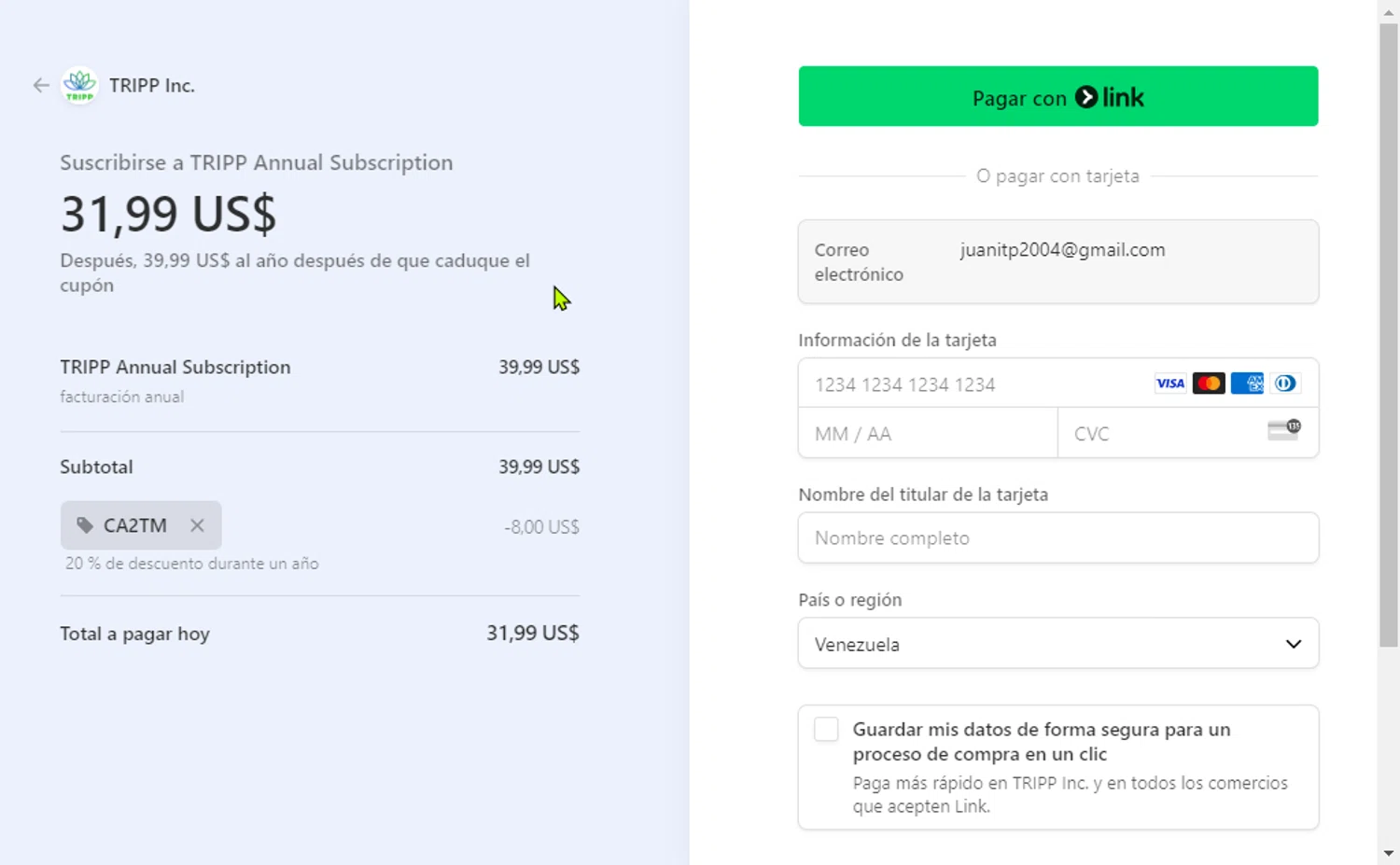Click the chevron on Venezuela selector
The image size is (1400, 865).
(x=1293, y=644)
